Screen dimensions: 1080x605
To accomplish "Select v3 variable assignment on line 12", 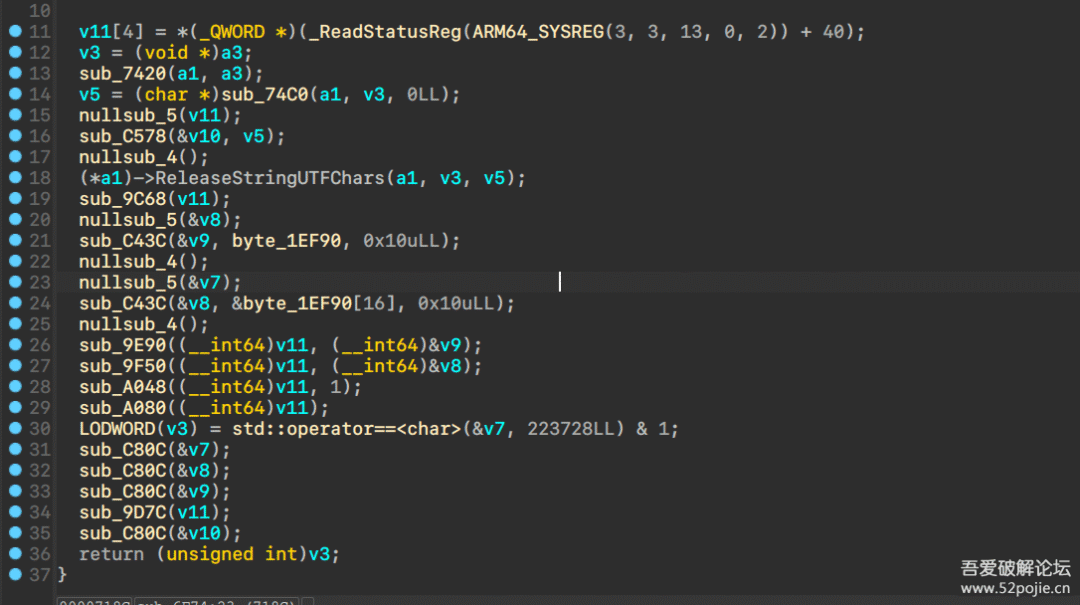I will (90, 52).
